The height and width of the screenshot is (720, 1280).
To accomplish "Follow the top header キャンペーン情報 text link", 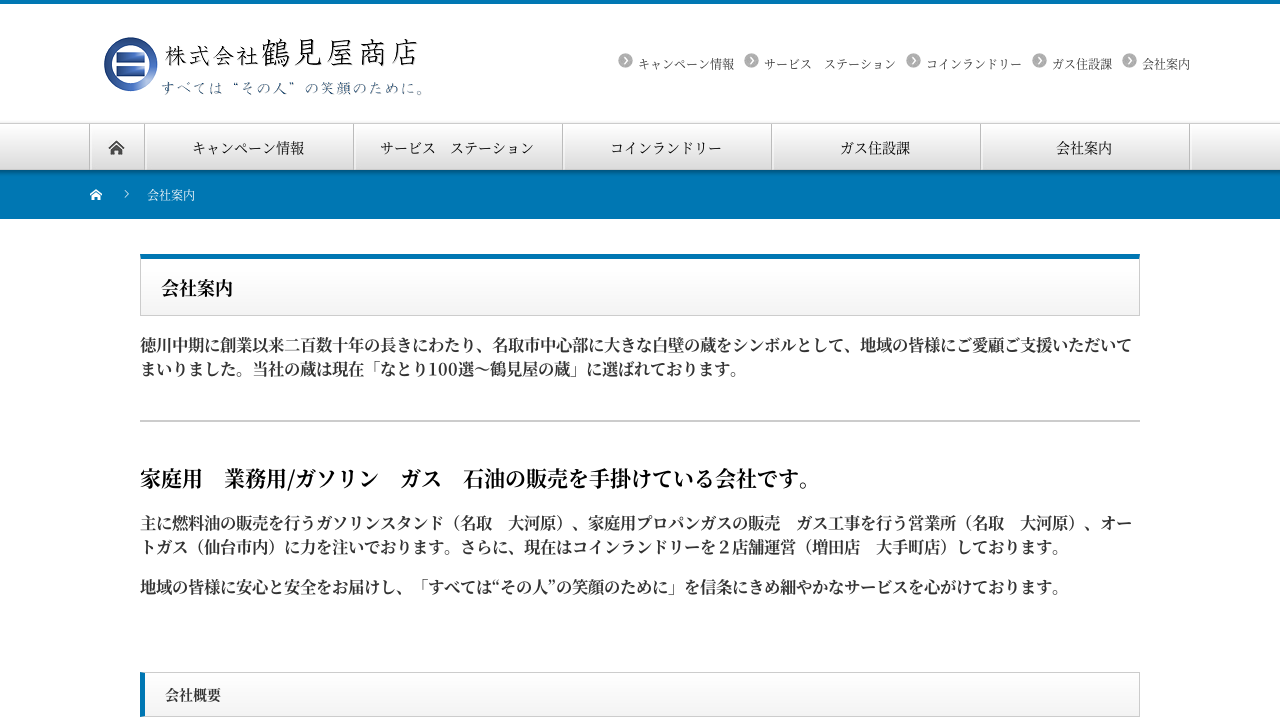I will 686,64.
